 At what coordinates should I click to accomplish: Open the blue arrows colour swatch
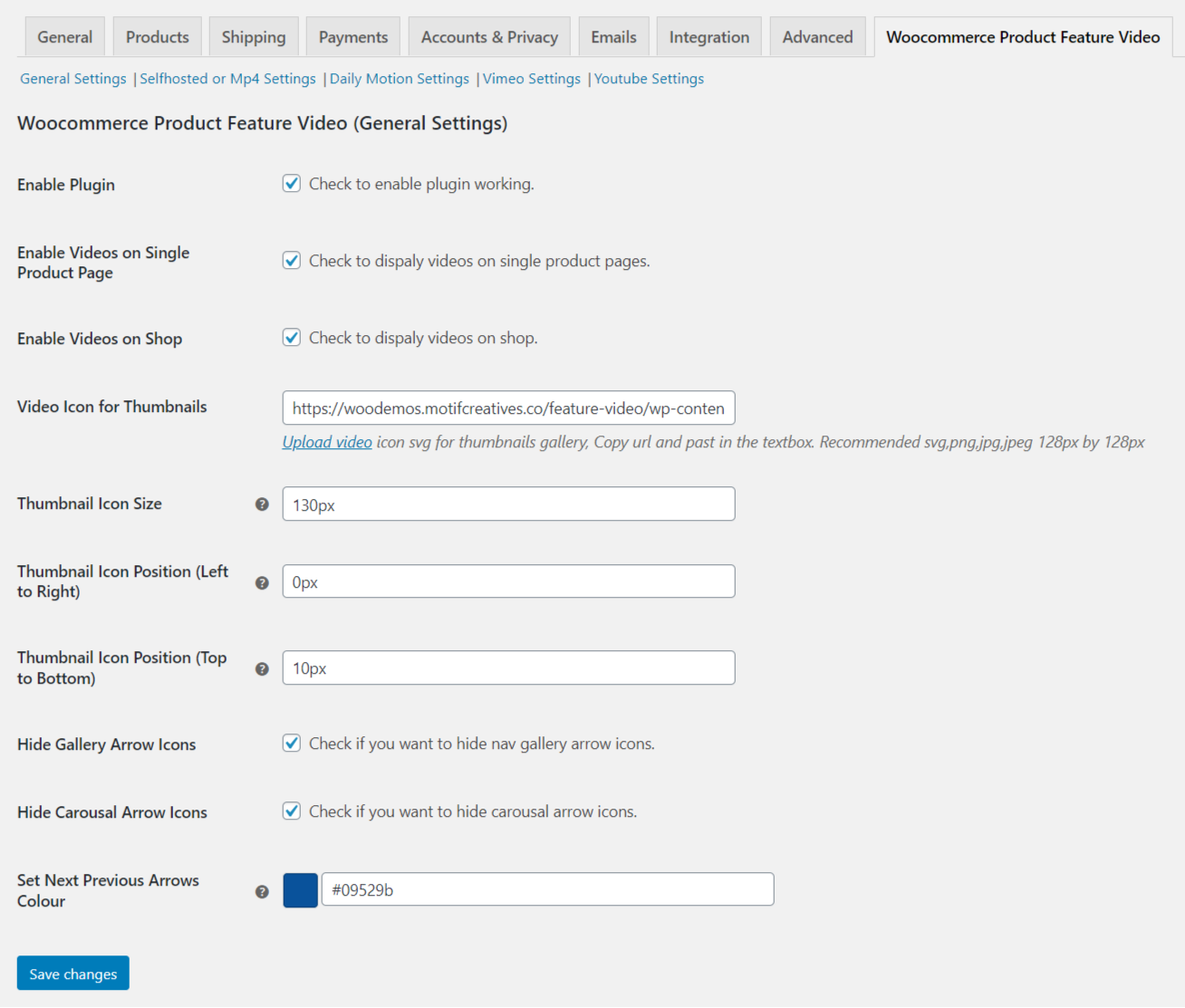click(301, 890)
